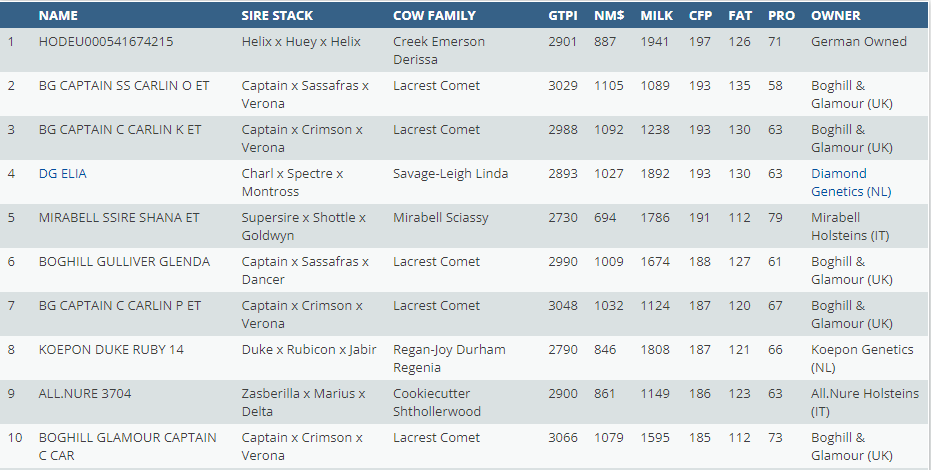The width and height of the screenshot is (931, 470).
Task: Sort by the GTPI column header
Action: [x=563, y=16]
